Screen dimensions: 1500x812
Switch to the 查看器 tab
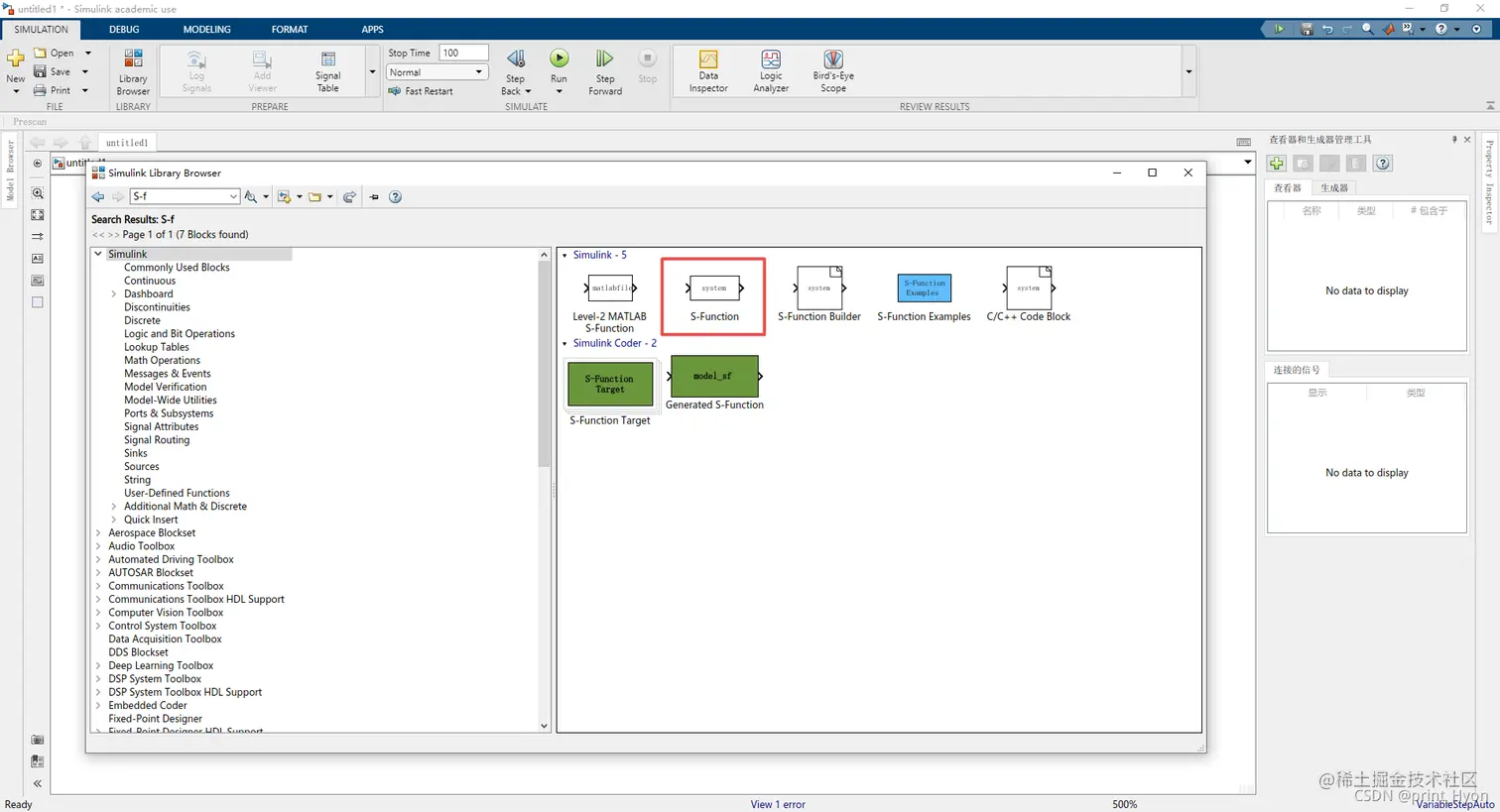coord(1288,188)
